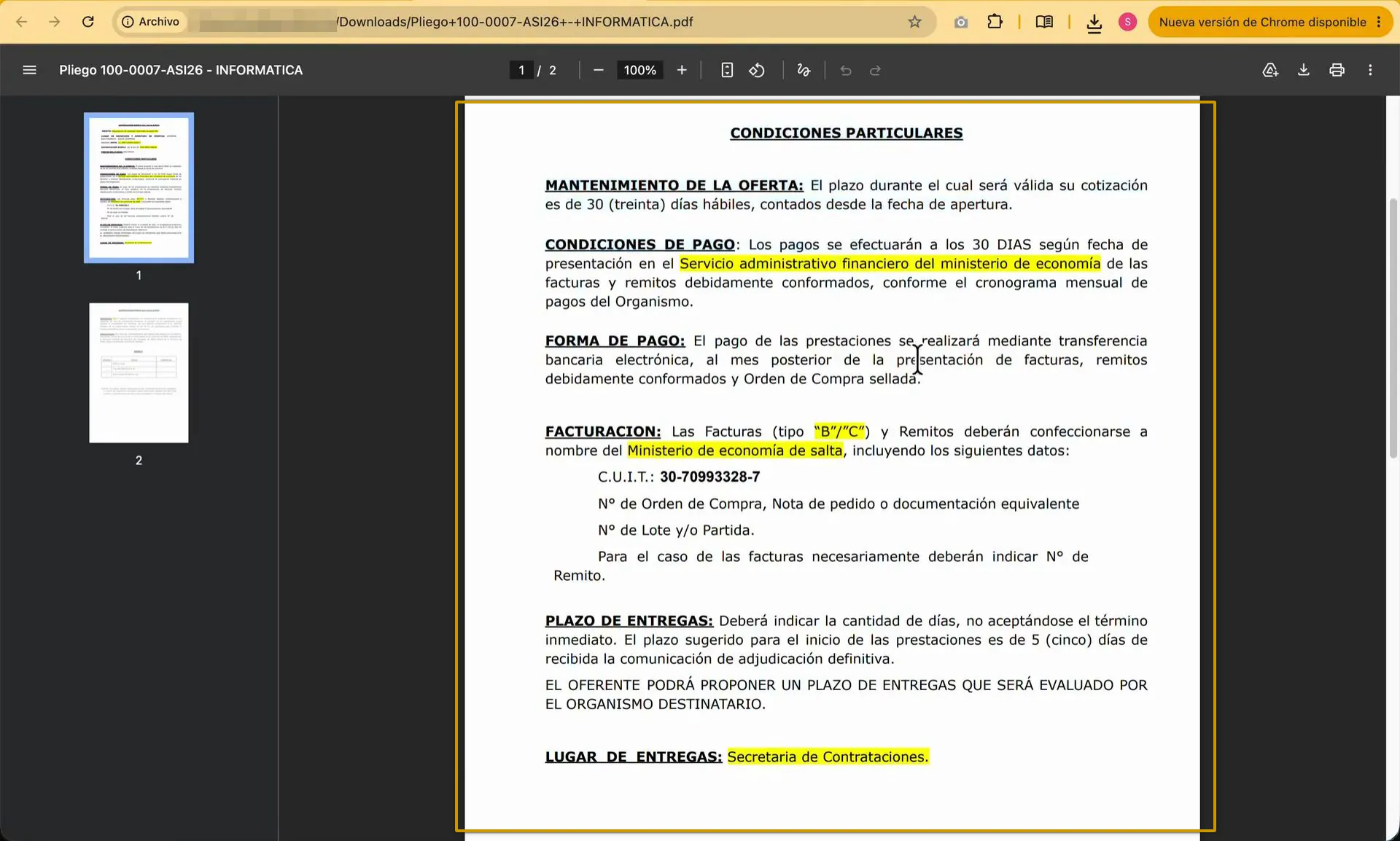Toggle the PDF sidebar hamburger menu
Viewport: 1400px width, 841px height.
[29, 70]
